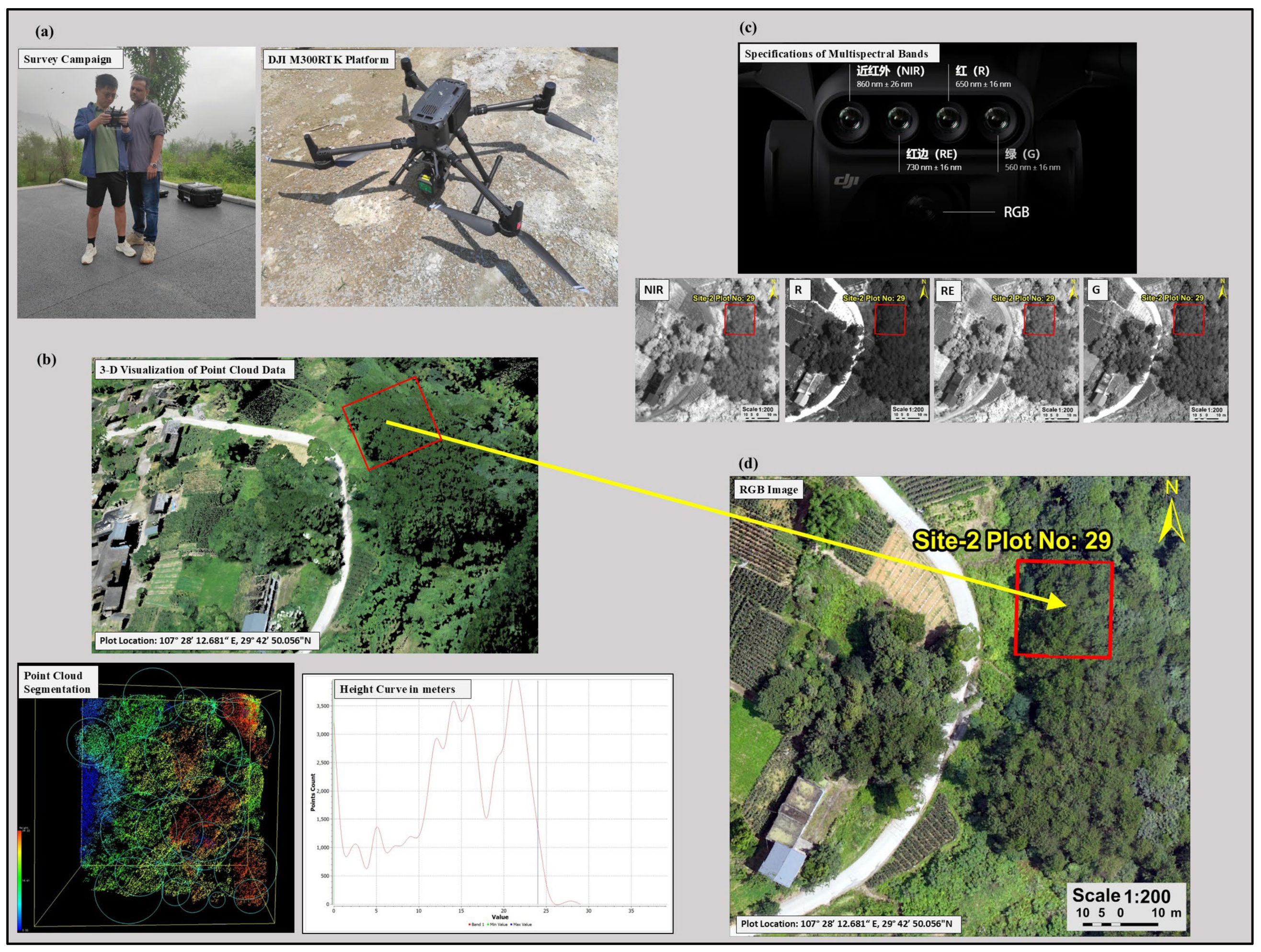
Task: Click the Survey Campaign label
Action: point(68,59)
